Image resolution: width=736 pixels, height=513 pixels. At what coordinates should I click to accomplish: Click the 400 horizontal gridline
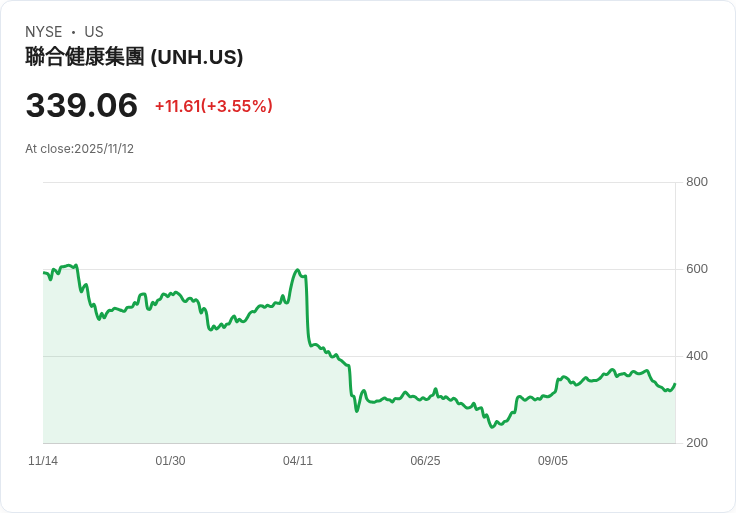(x=359, y=356)
